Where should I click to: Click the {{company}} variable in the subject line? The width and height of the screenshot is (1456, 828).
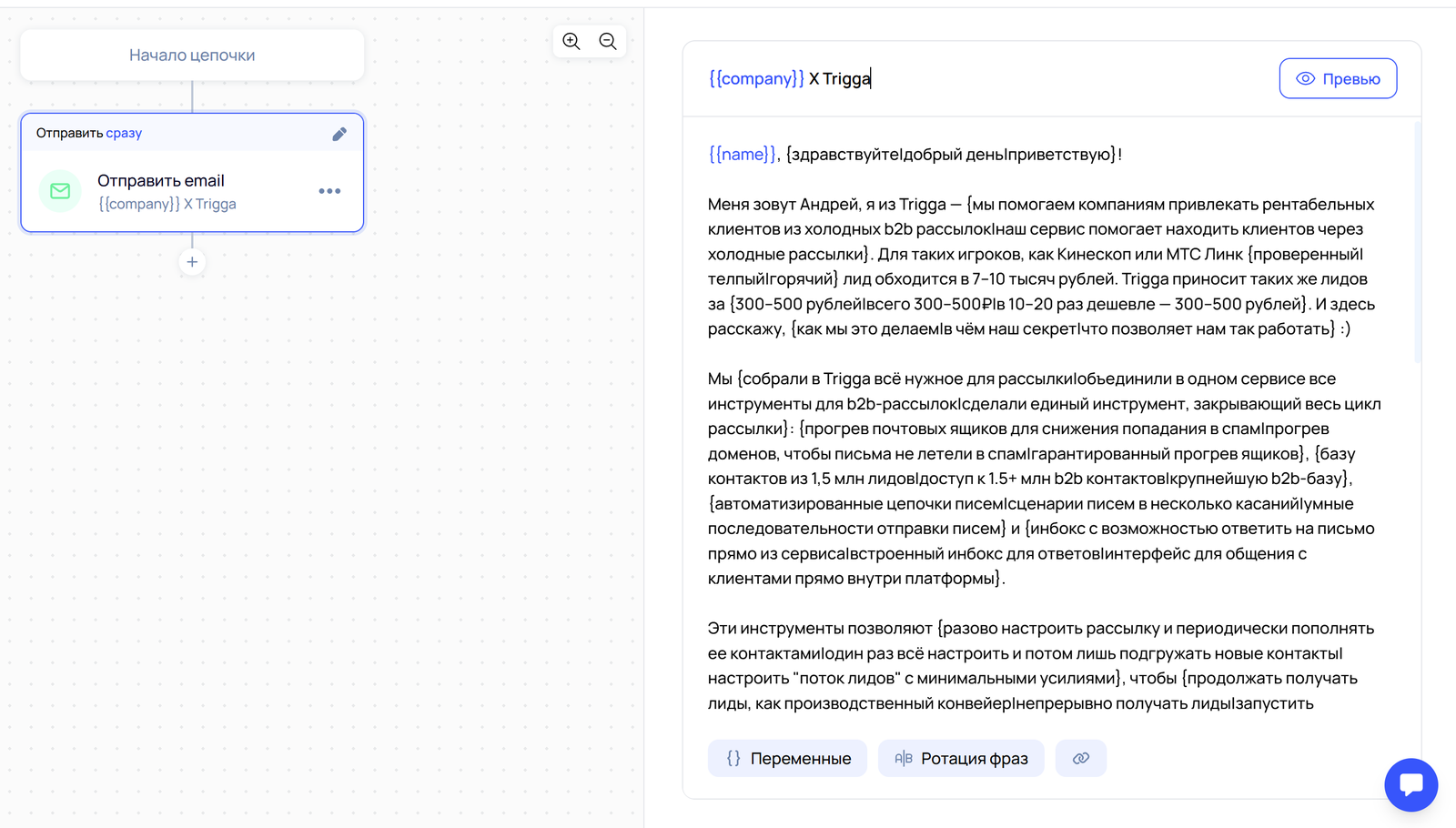pos(756,78)
